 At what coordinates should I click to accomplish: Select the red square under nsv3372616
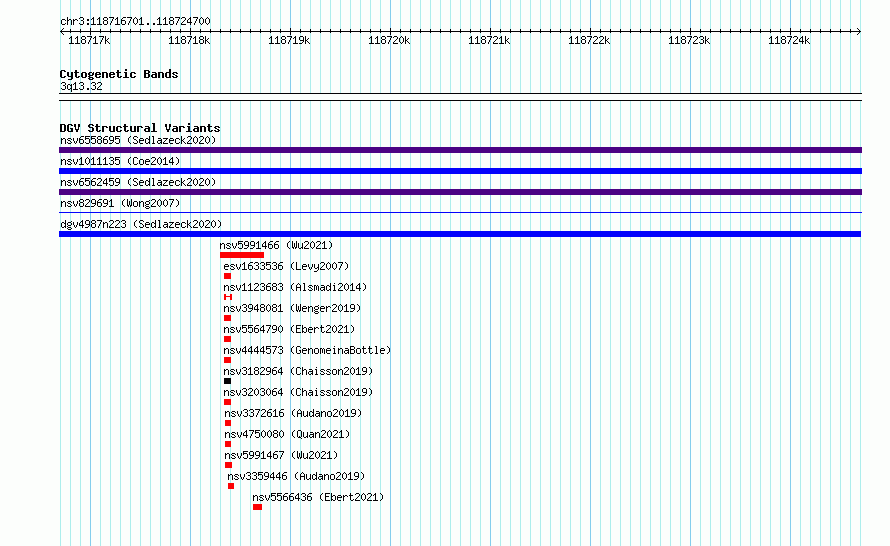[228, 423]
